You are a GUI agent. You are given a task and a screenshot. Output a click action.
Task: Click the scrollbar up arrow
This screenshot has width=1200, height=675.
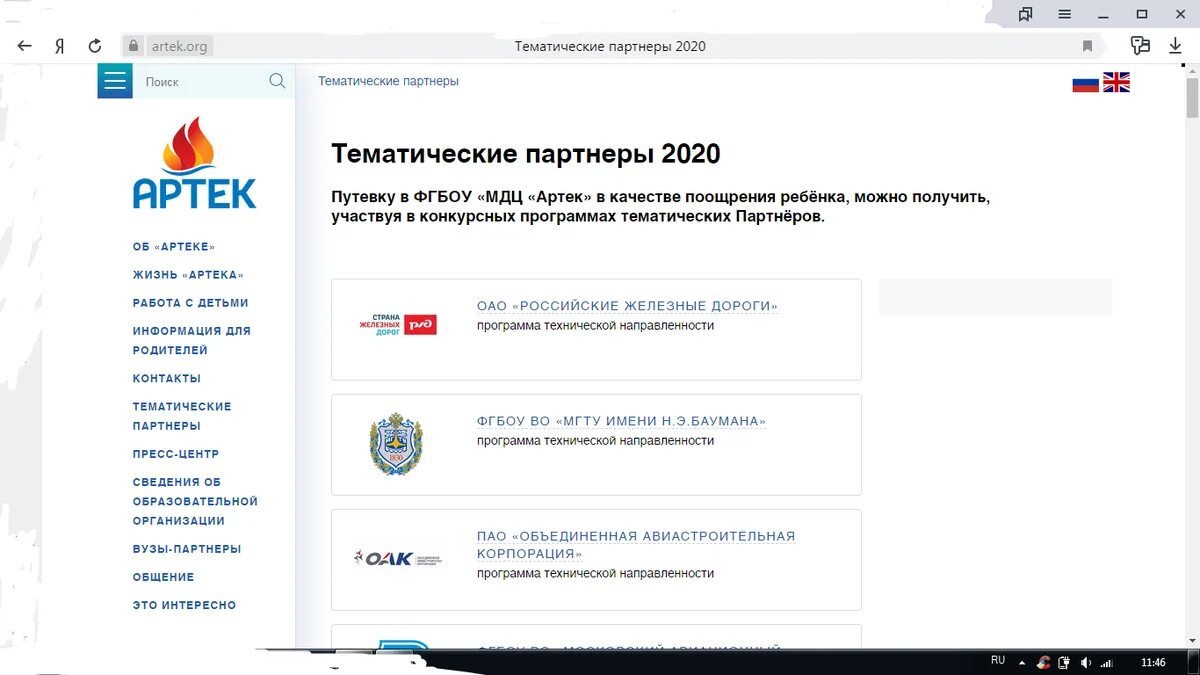tap(1192, 70)
